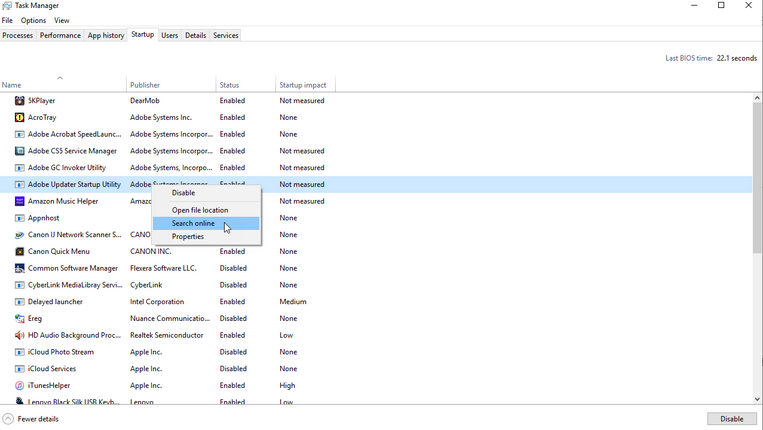This screenshot has width=763, height=430.
Task: Click the Task Manager title bar icon
Action: pos(7,5)
